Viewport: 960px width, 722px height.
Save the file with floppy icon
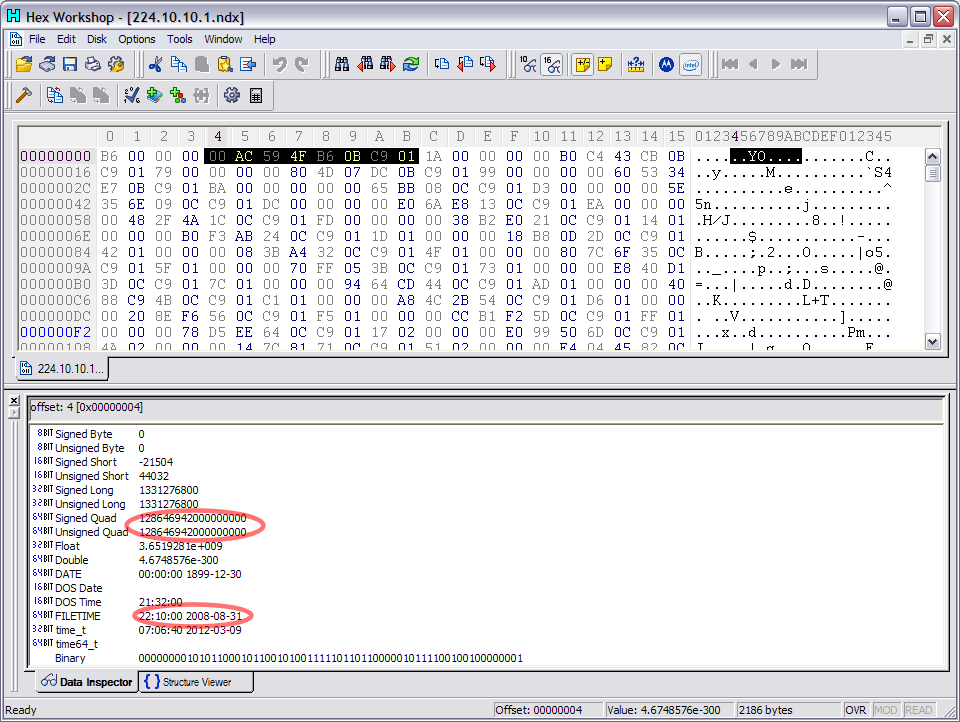70,64
